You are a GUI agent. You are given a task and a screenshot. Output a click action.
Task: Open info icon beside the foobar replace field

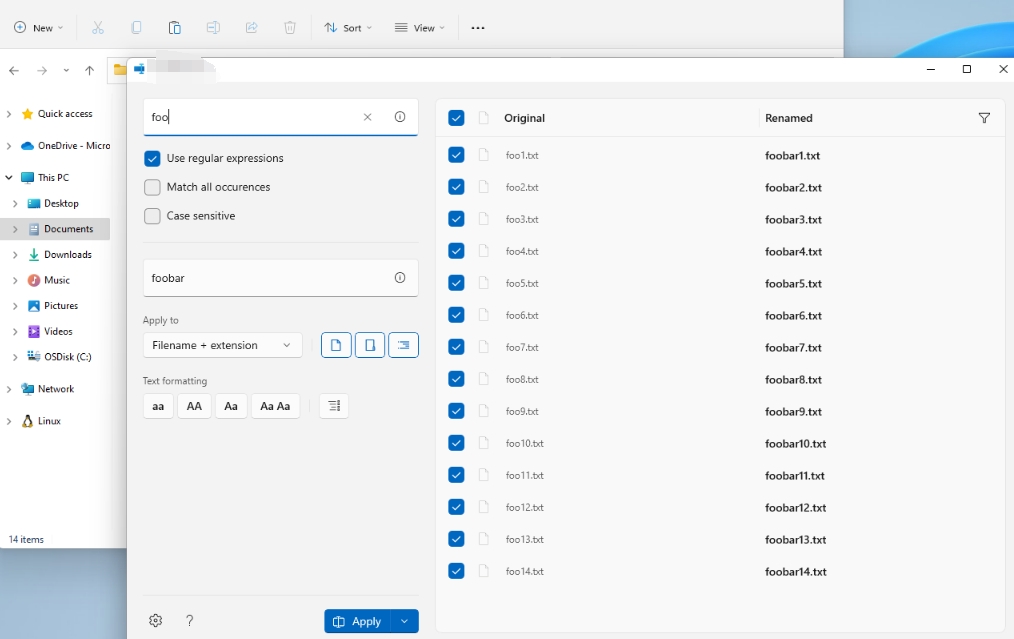[400, 277]
